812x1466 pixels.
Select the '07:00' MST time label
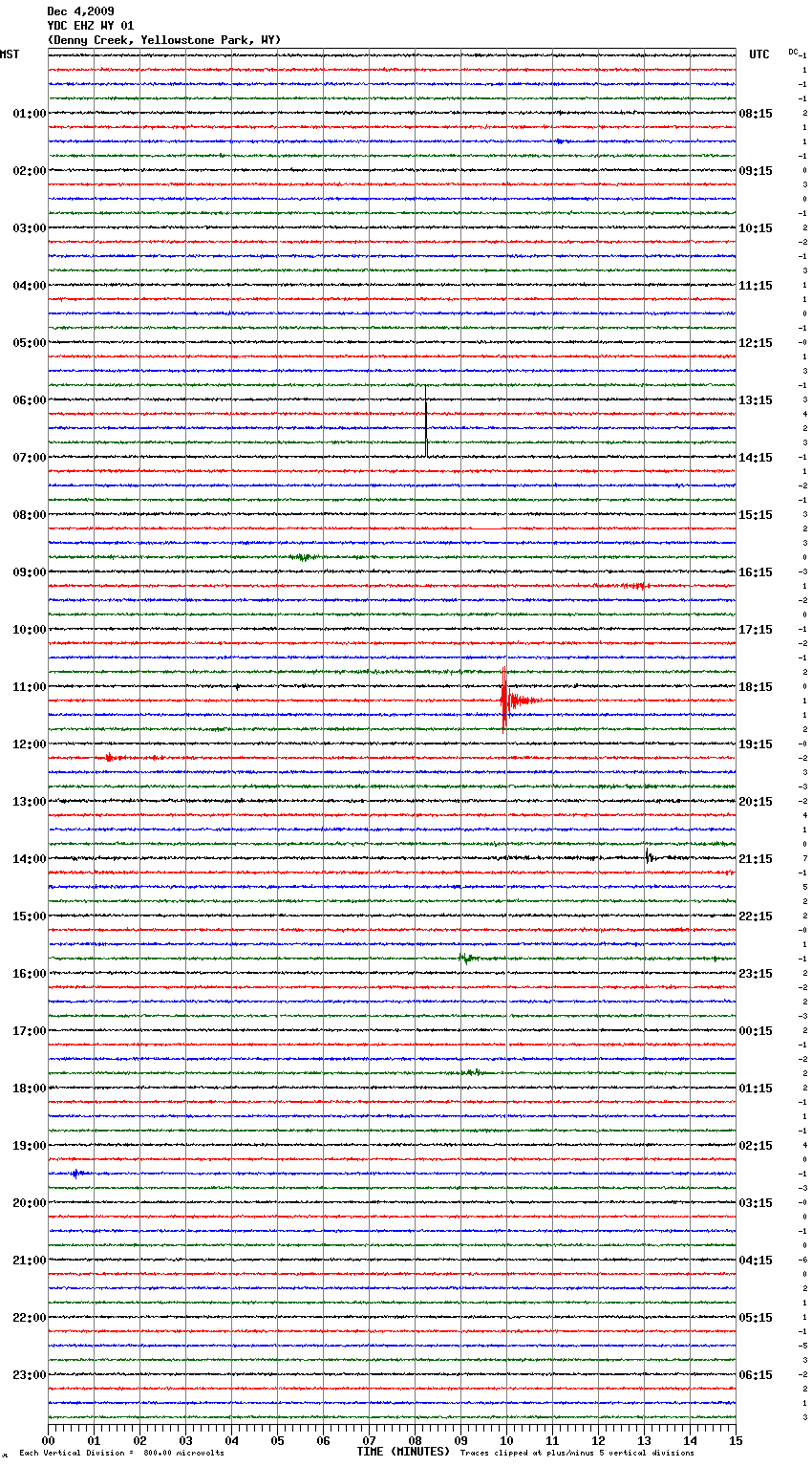30,458
